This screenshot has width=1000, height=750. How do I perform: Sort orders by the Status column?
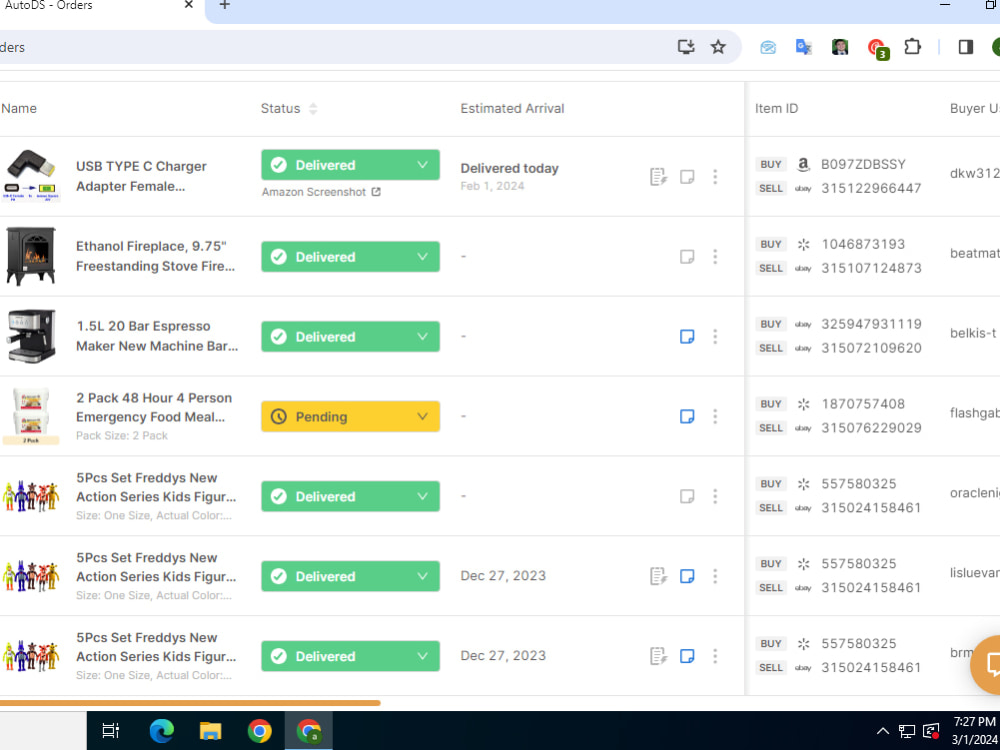pos(312,108)
